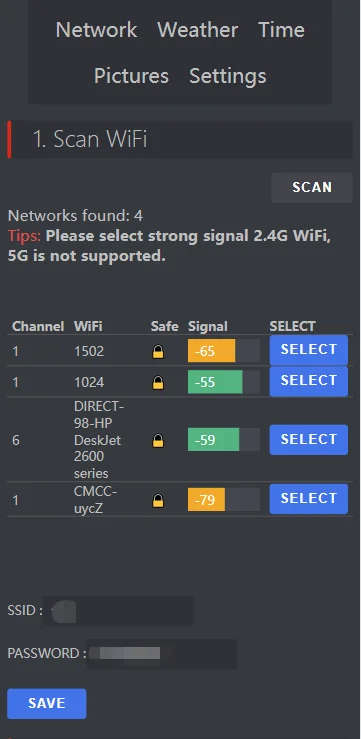Screen dimensions: 361x739
Task: Select the 1024 WiFi network
Action: (309, 381)
